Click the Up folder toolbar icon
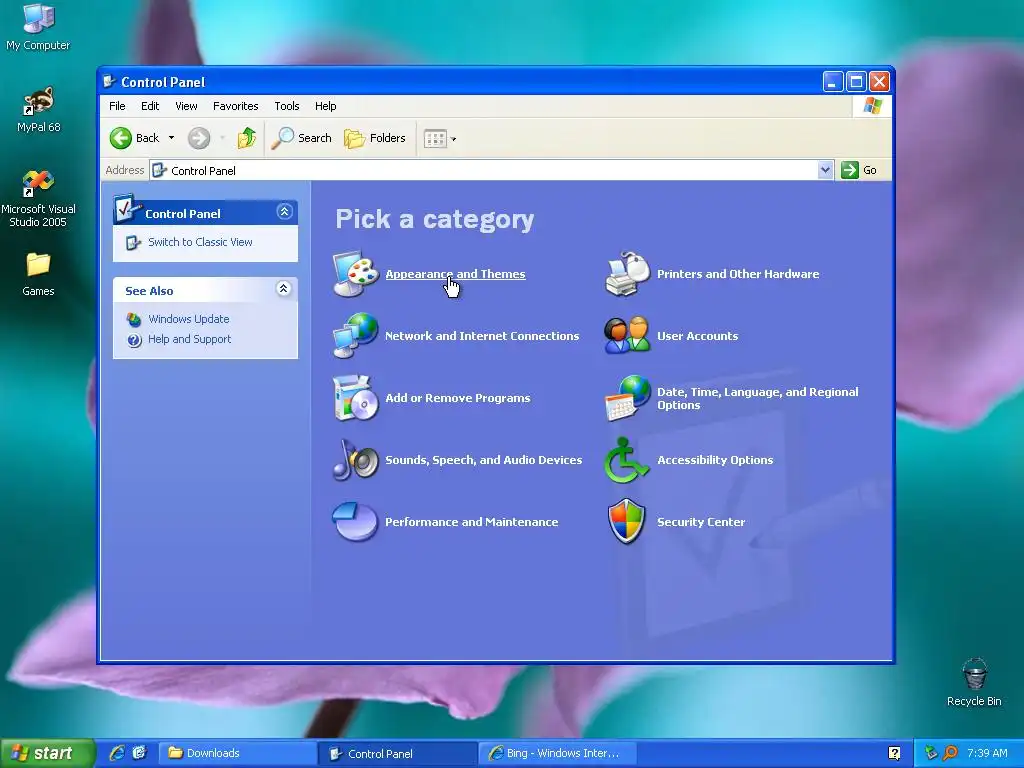 (x=247, y=138)
